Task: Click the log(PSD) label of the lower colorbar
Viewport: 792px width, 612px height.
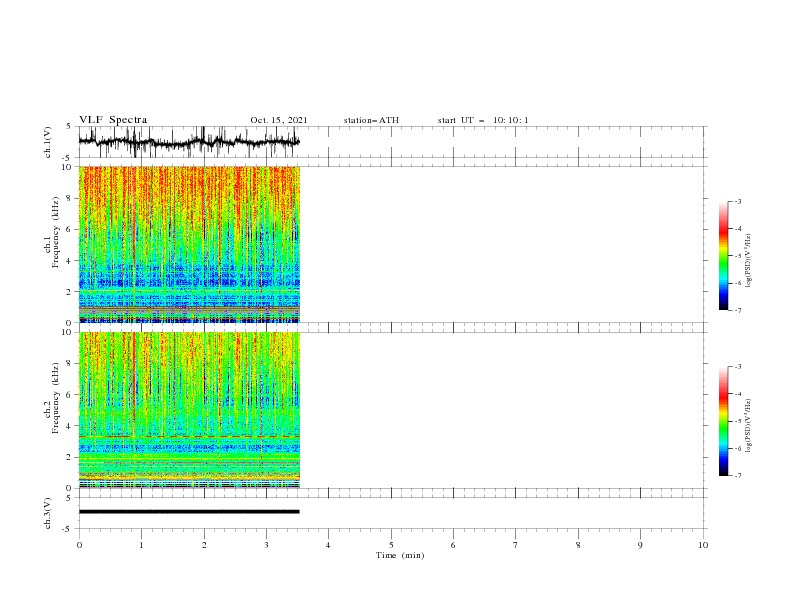Action: coord(749,426)
